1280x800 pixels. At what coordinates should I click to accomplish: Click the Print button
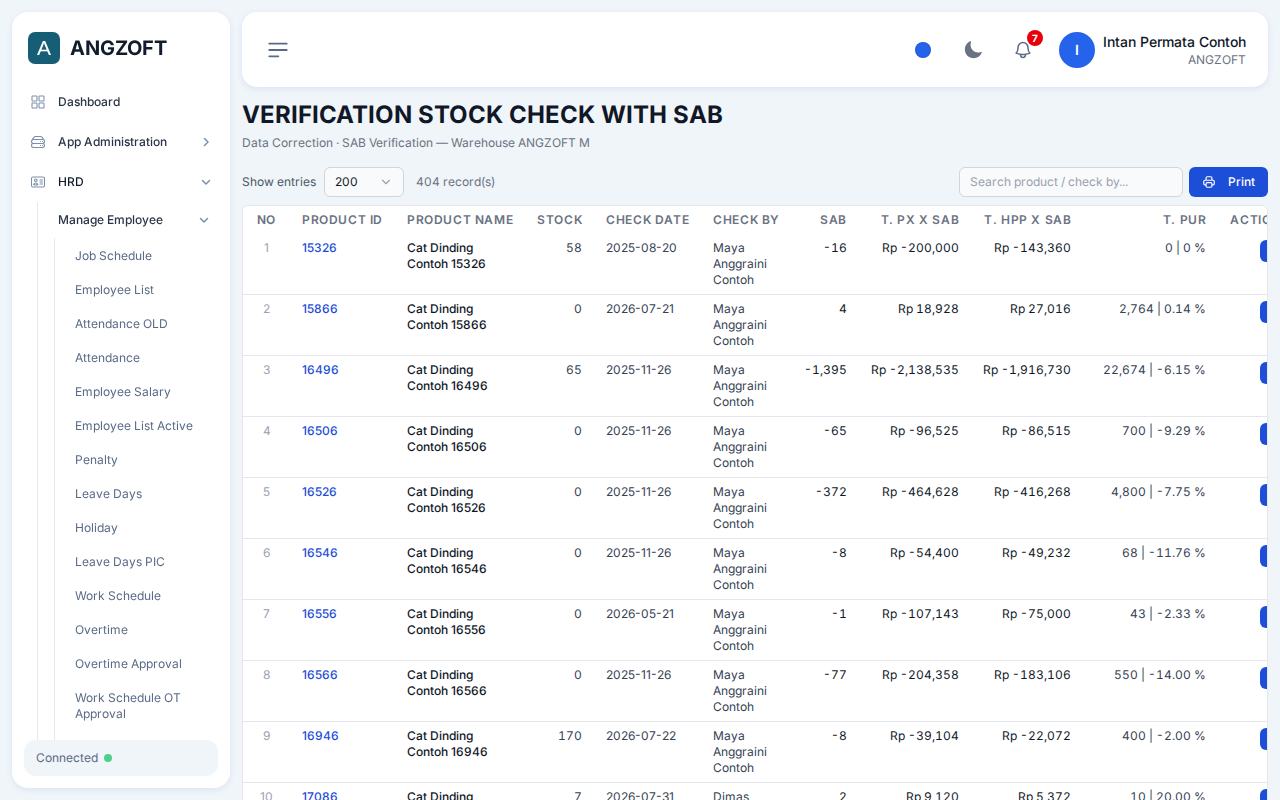pyautogui.click(x=1228, y=182)
